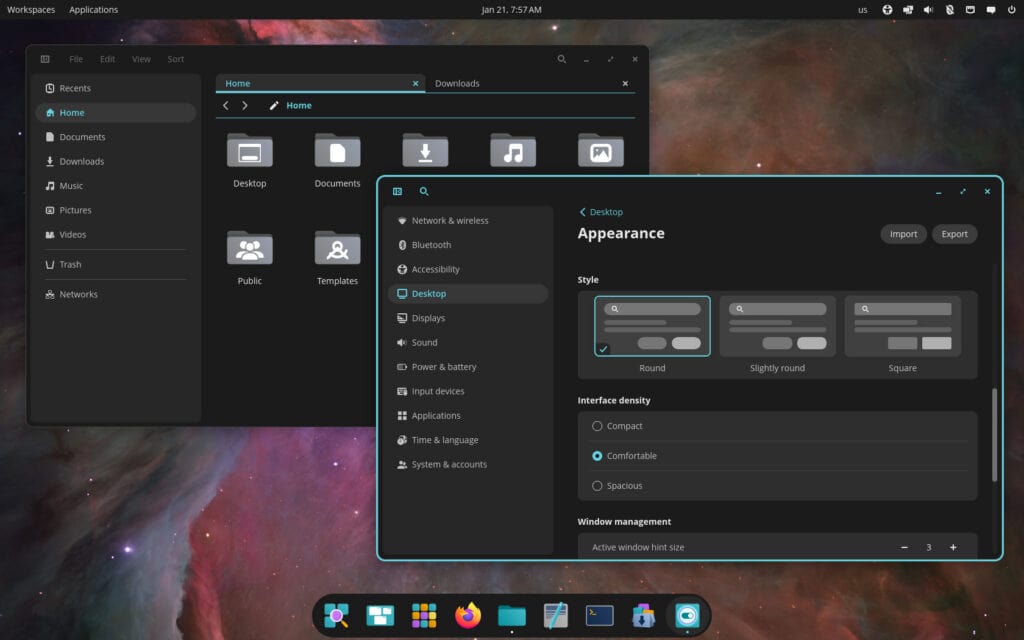This screenshot has width=1024, height=640.
Task: Select the Comfortable interface density
Action: click(x=598, y=456)
